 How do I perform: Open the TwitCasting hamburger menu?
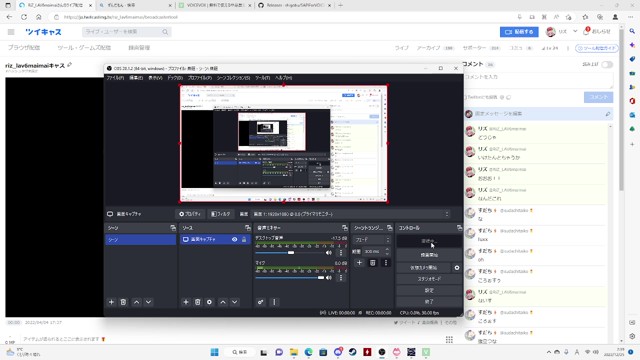pos(11,32)
